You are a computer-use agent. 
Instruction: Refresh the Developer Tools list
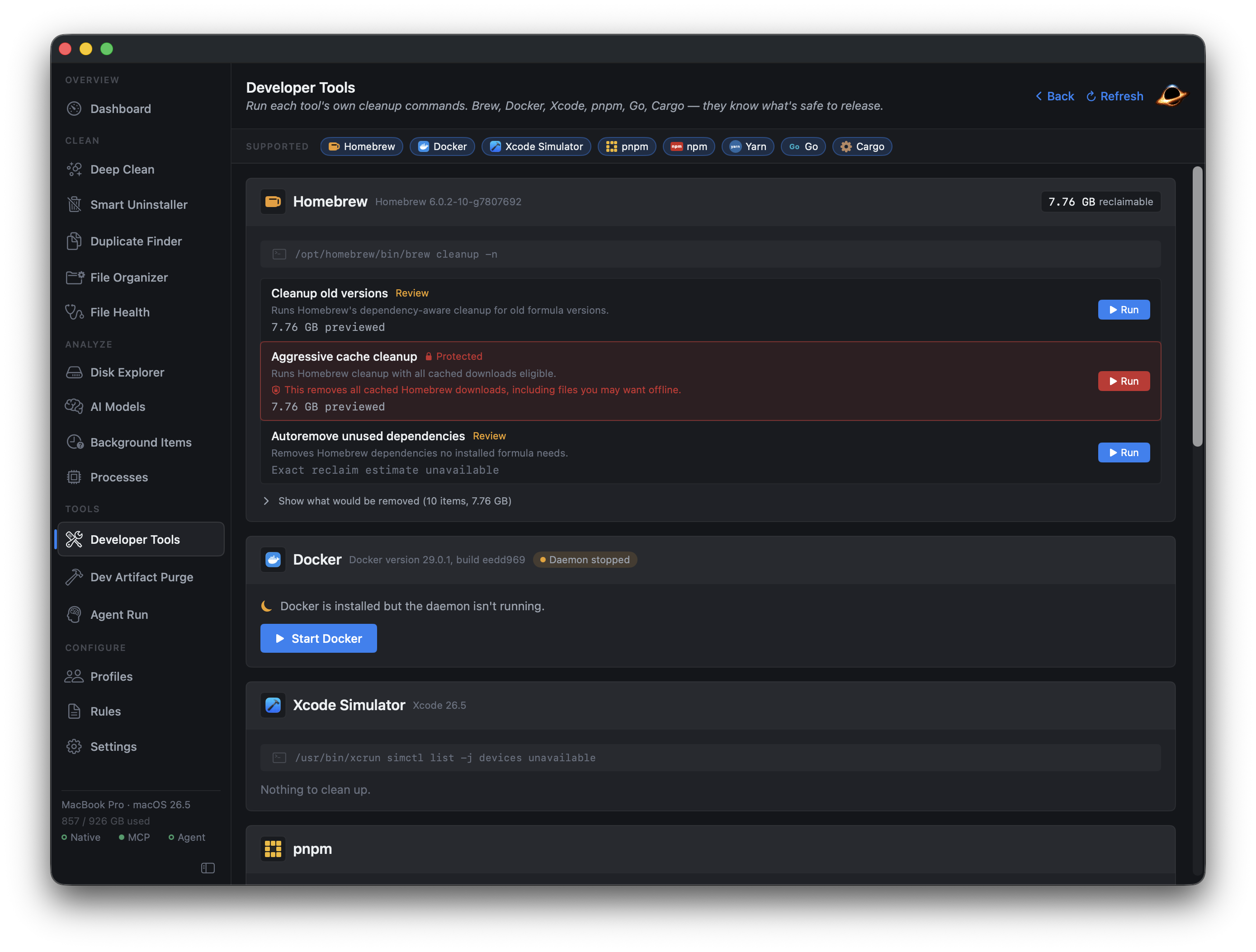point(1114,96)
